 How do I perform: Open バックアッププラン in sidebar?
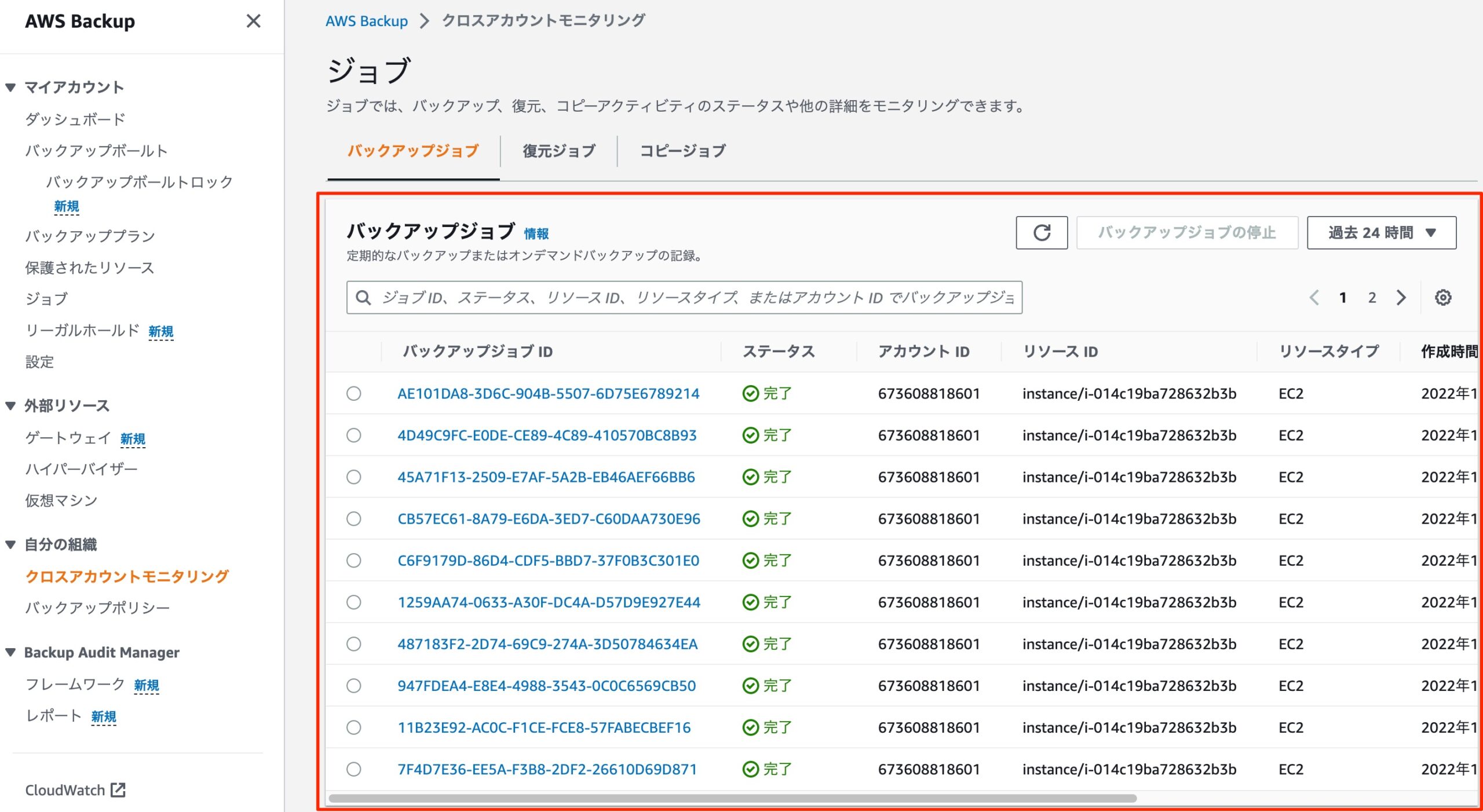coord(90,236)
